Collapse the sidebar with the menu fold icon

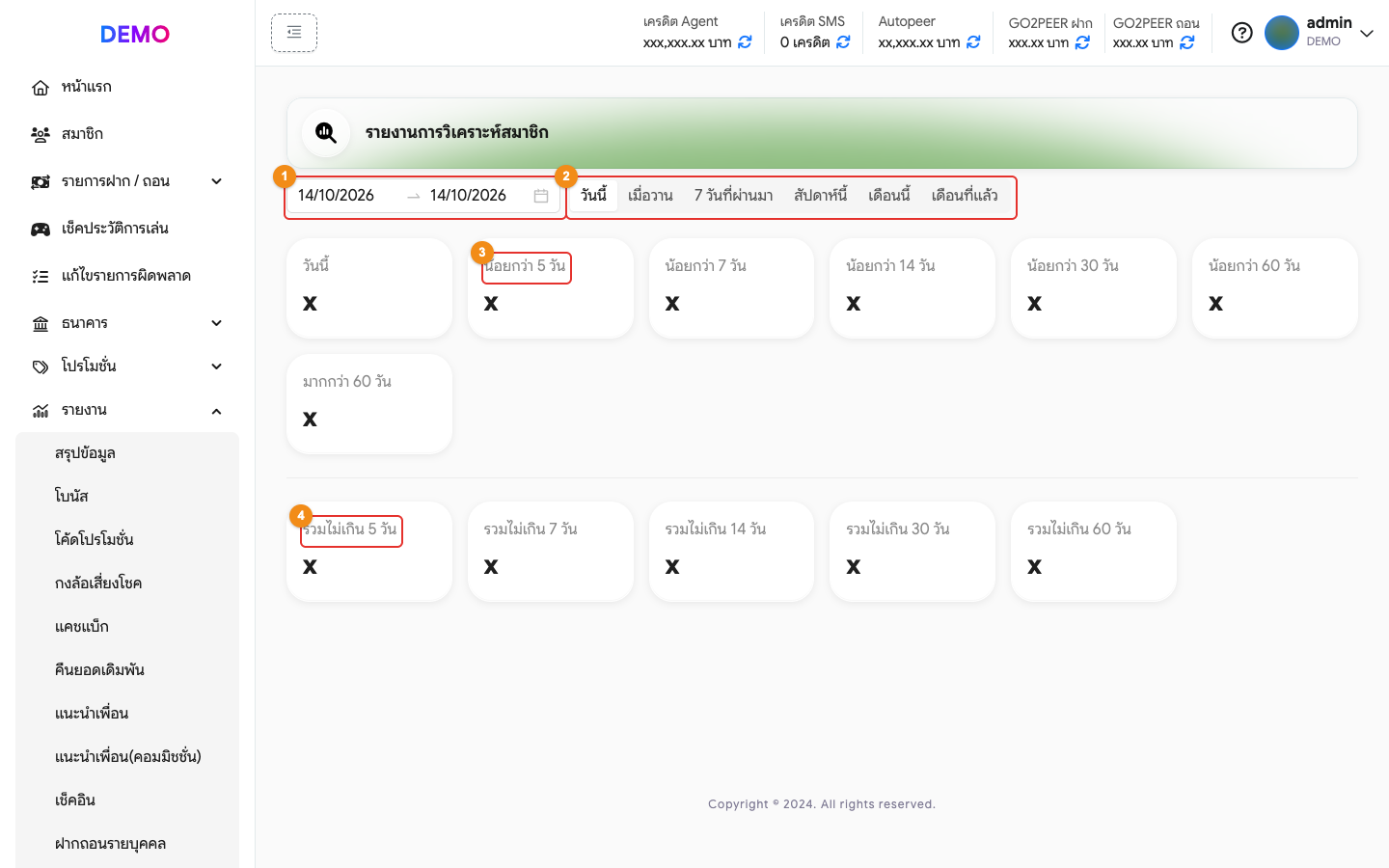[x=294, y=33]
